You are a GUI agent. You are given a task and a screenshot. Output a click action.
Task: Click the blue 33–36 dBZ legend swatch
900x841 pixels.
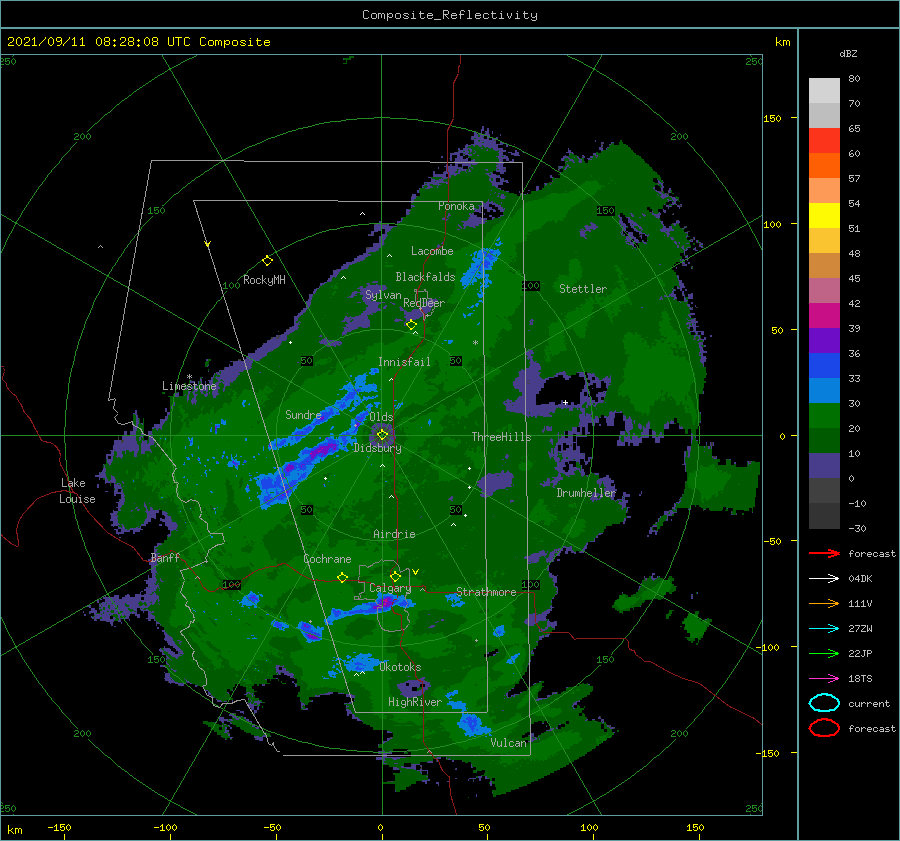[x=824, y=366]
